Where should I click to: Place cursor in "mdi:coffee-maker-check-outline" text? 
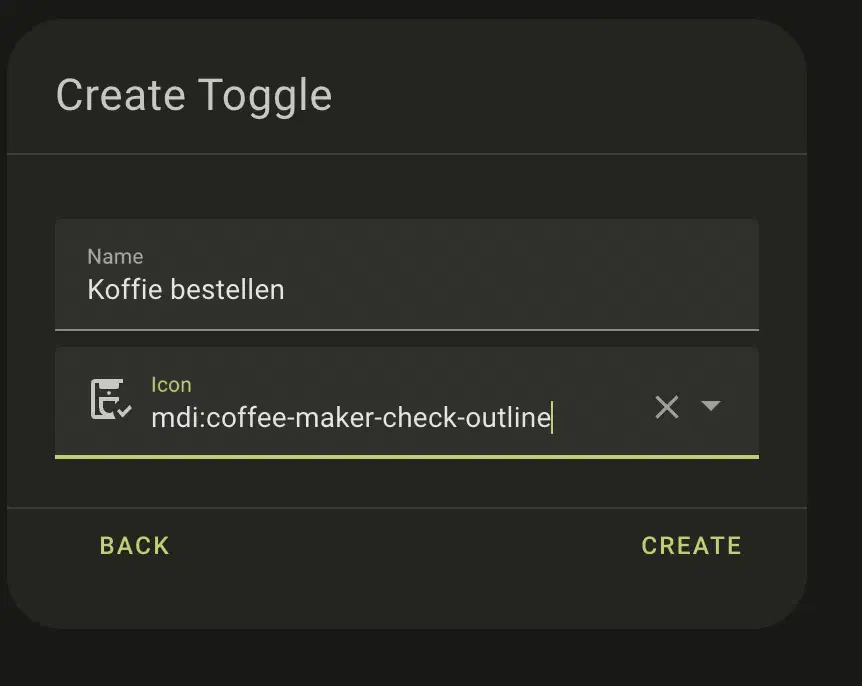(x=350, y=418)
